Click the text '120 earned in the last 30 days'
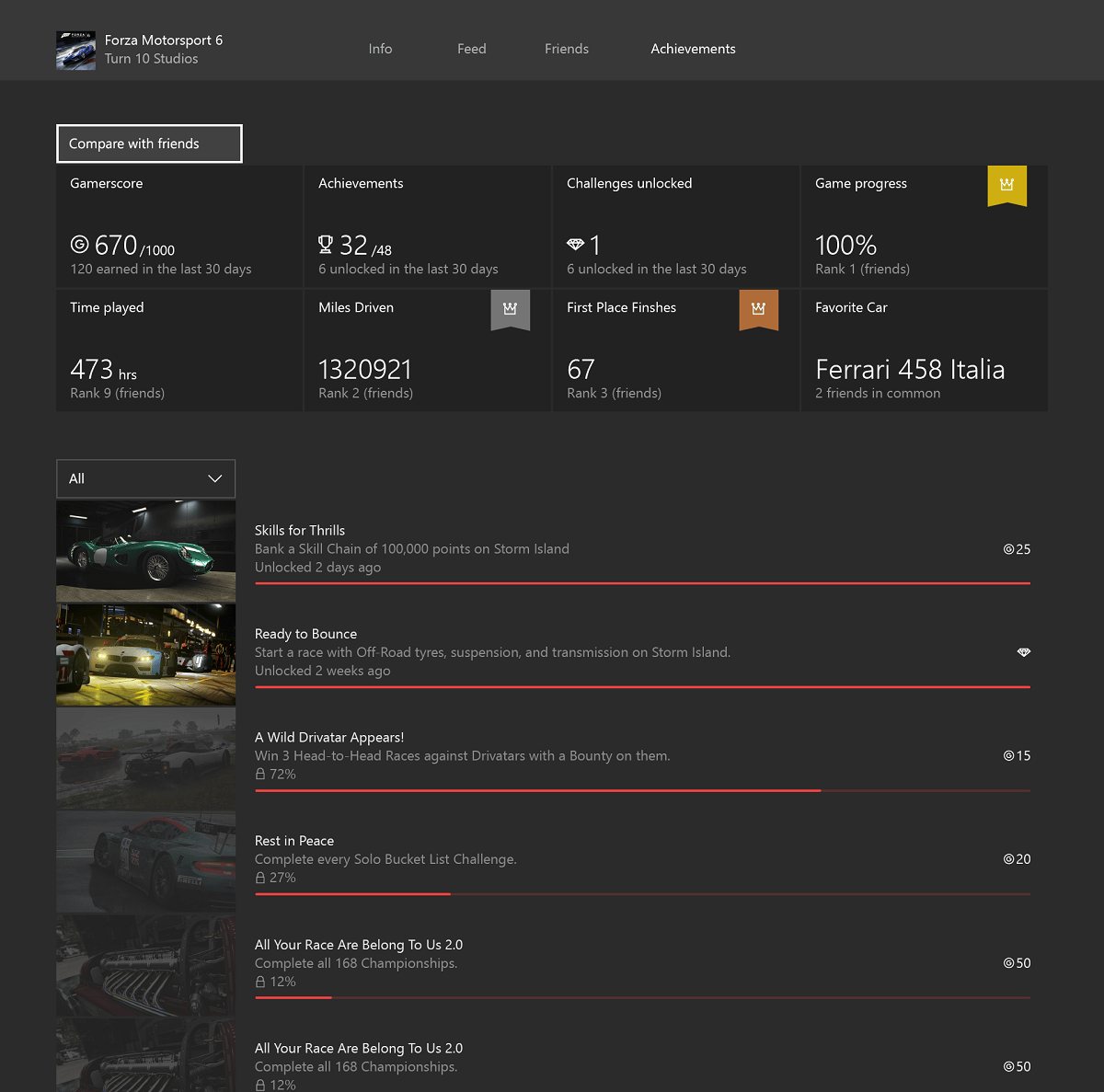 [x=161, y=270]
